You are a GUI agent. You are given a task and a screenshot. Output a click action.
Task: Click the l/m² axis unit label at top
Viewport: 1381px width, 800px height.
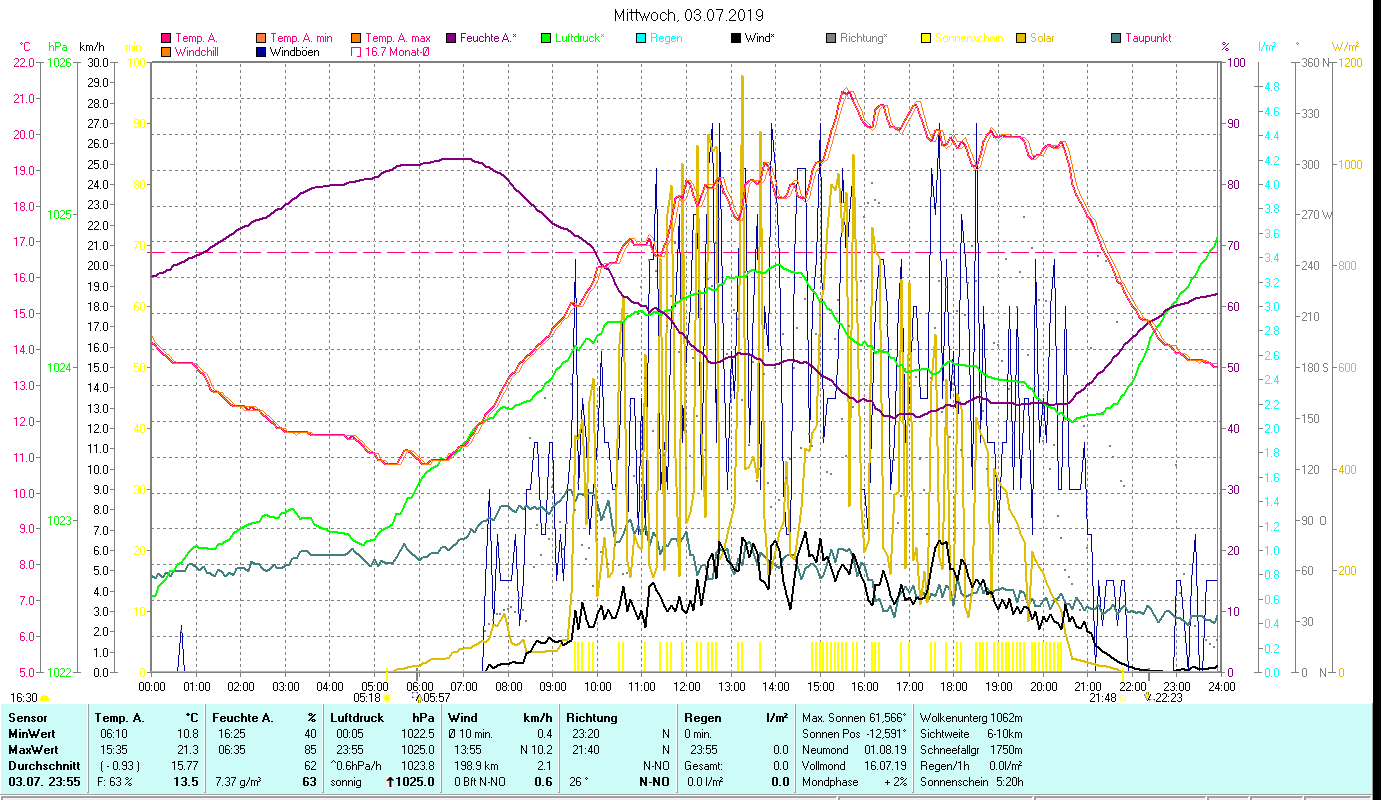1266,47
